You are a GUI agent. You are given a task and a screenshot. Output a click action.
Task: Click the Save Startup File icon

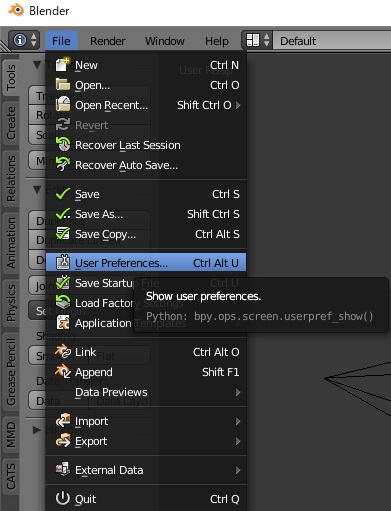click(x=63, y=283)
